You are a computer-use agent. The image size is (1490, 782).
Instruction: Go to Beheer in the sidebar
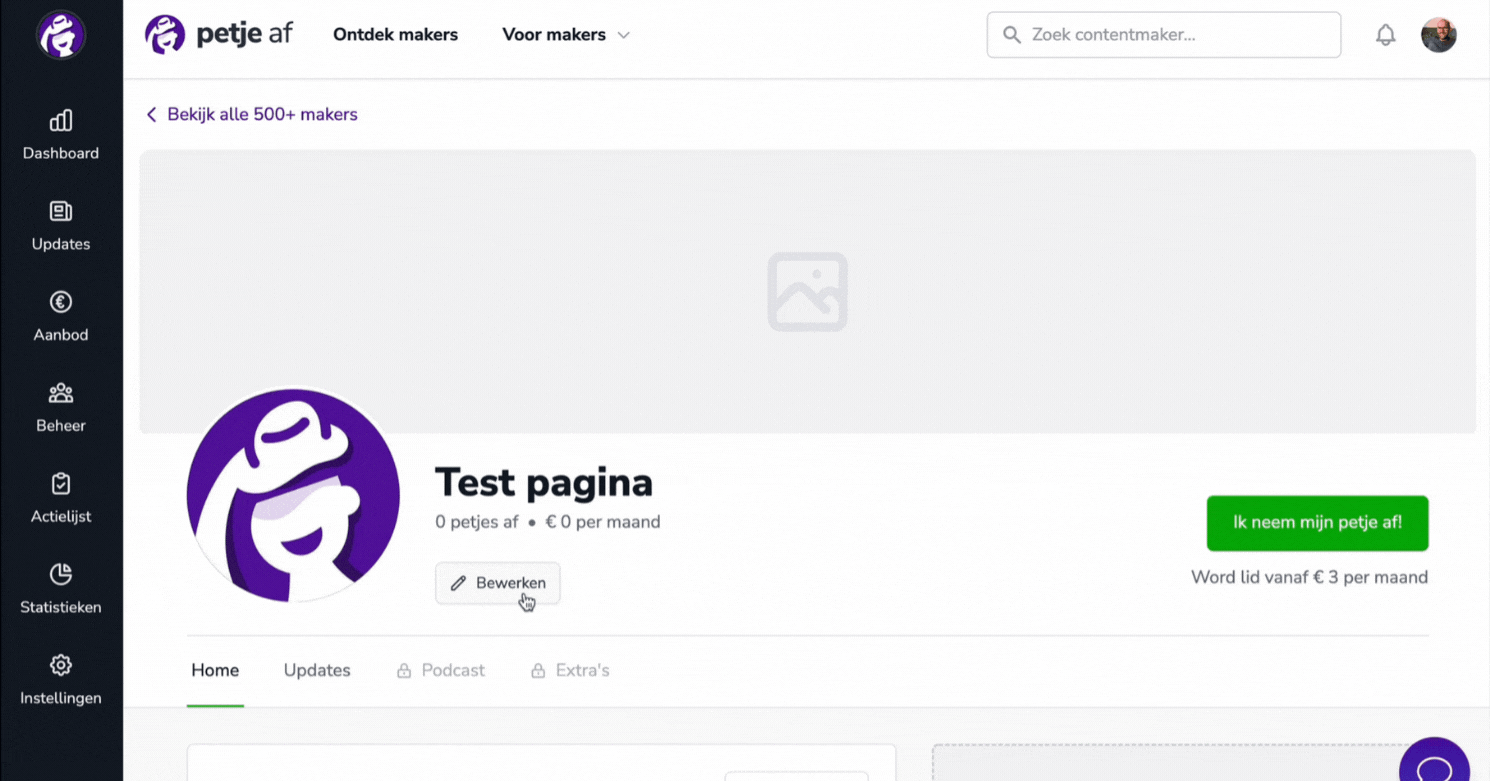click(x=61, y=408)
